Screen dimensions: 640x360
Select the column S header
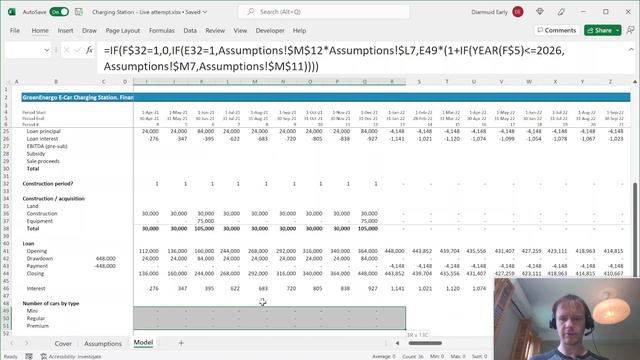tap(419, 82)
